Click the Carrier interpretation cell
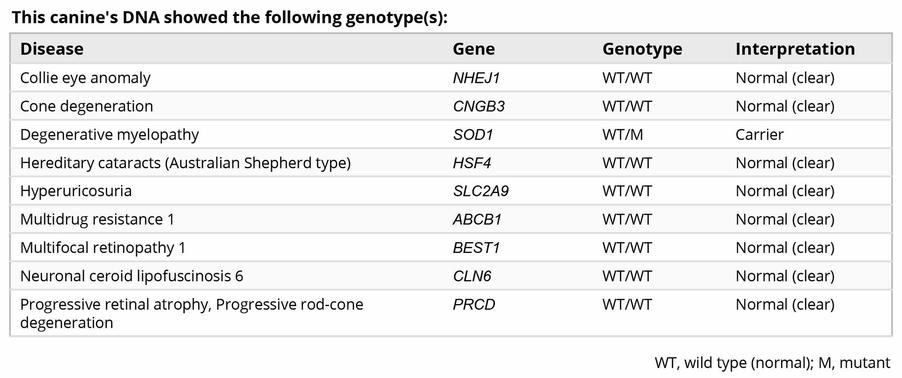902x378 pixels. (x=759, y=135)
